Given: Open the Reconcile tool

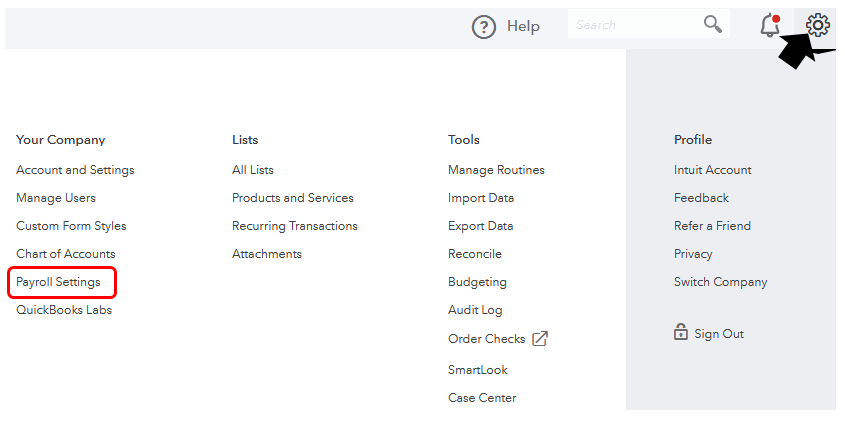Looking at the screenshot, I should pos(475,254).
